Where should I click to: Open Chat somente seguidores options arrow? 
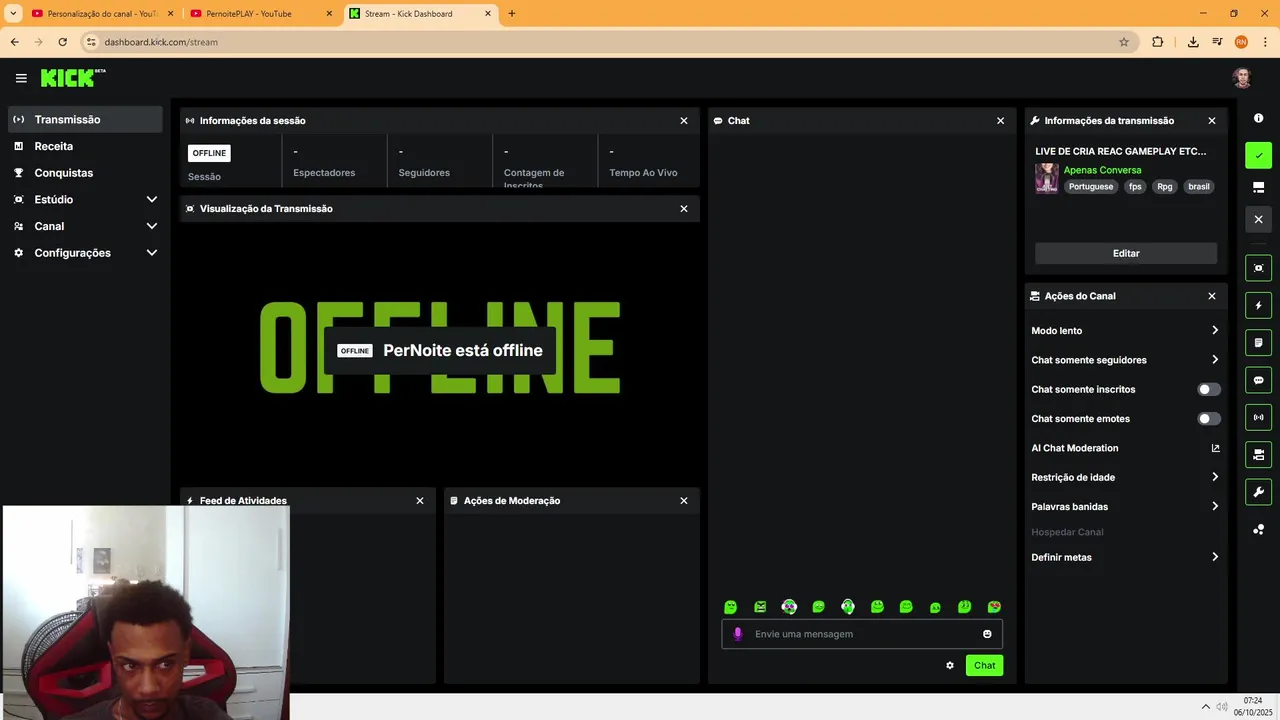[x=1215, y=360]
